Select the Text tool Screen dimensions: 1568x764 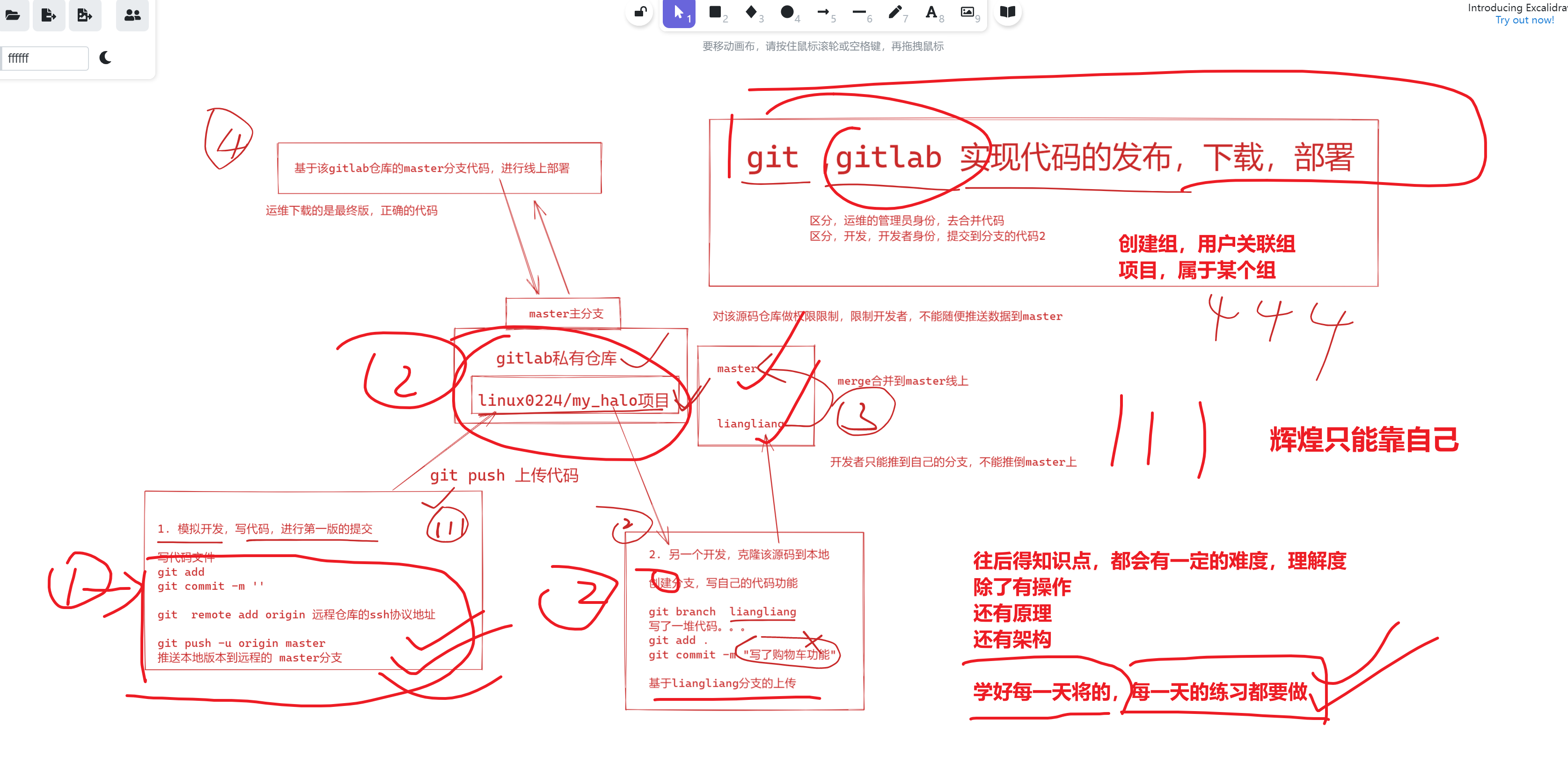coord(931,12)
